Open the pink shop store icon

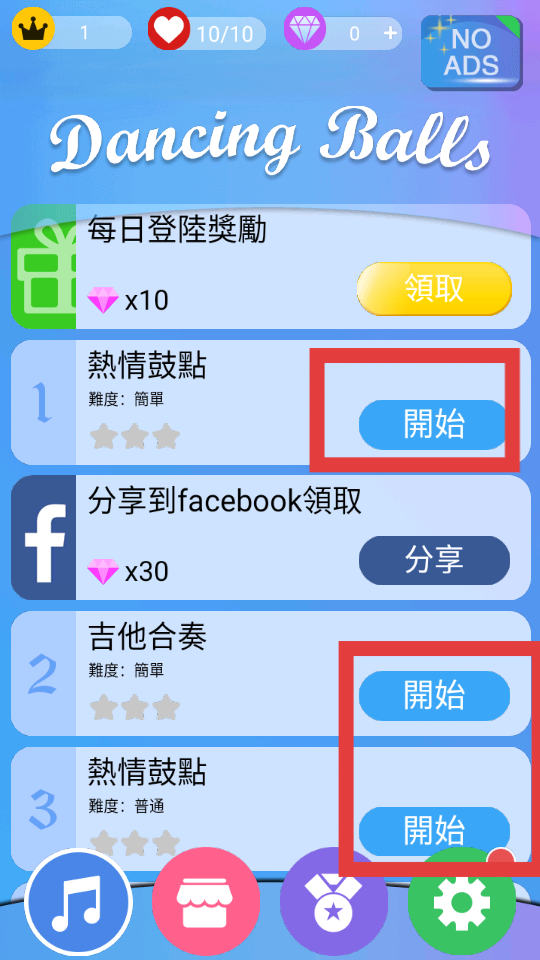click(206, 901)
